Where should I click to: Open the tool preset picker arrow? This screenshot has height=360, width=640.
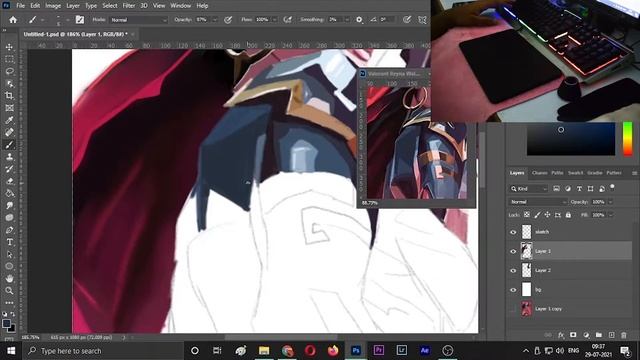pos(42,20)
